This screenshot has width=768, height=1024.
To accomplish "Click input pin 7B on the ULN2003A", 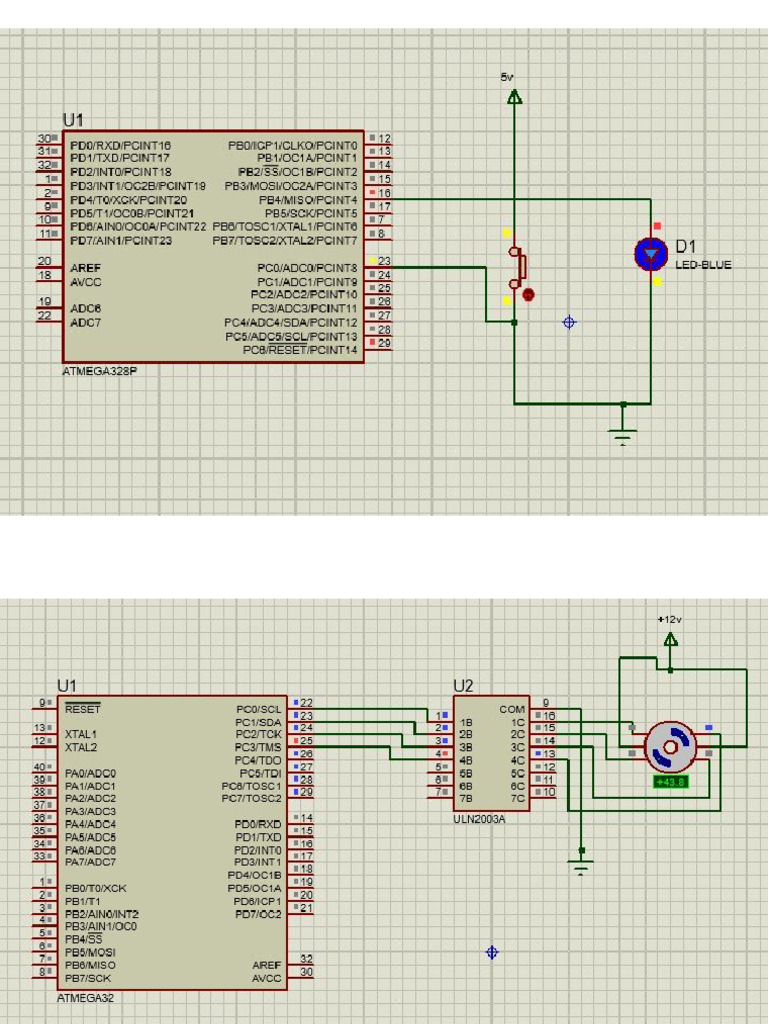I will (466, 798).
